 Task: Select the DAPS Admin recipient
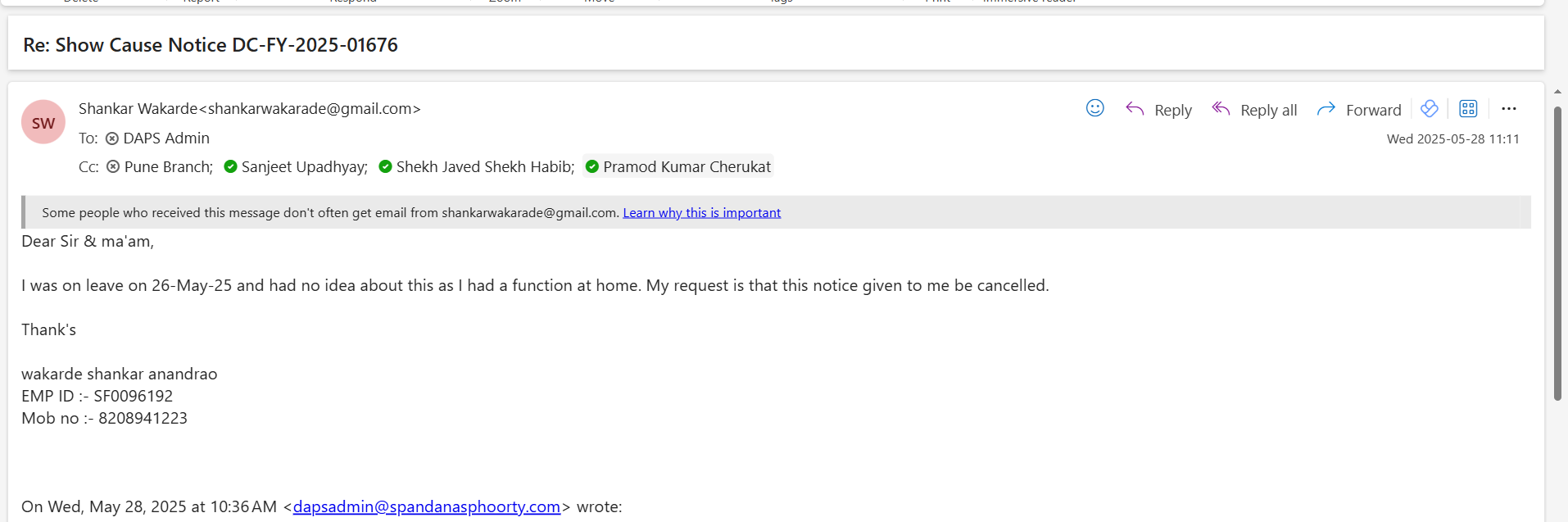(x=166, y=138)
